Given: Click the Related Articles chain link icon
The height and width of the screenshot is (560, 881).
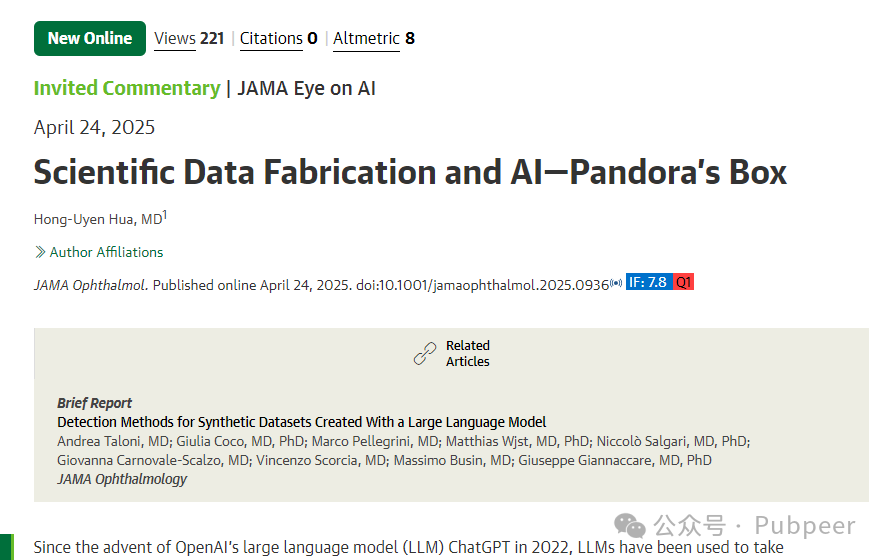Looking at the screenshot, I should coord(425,353).
